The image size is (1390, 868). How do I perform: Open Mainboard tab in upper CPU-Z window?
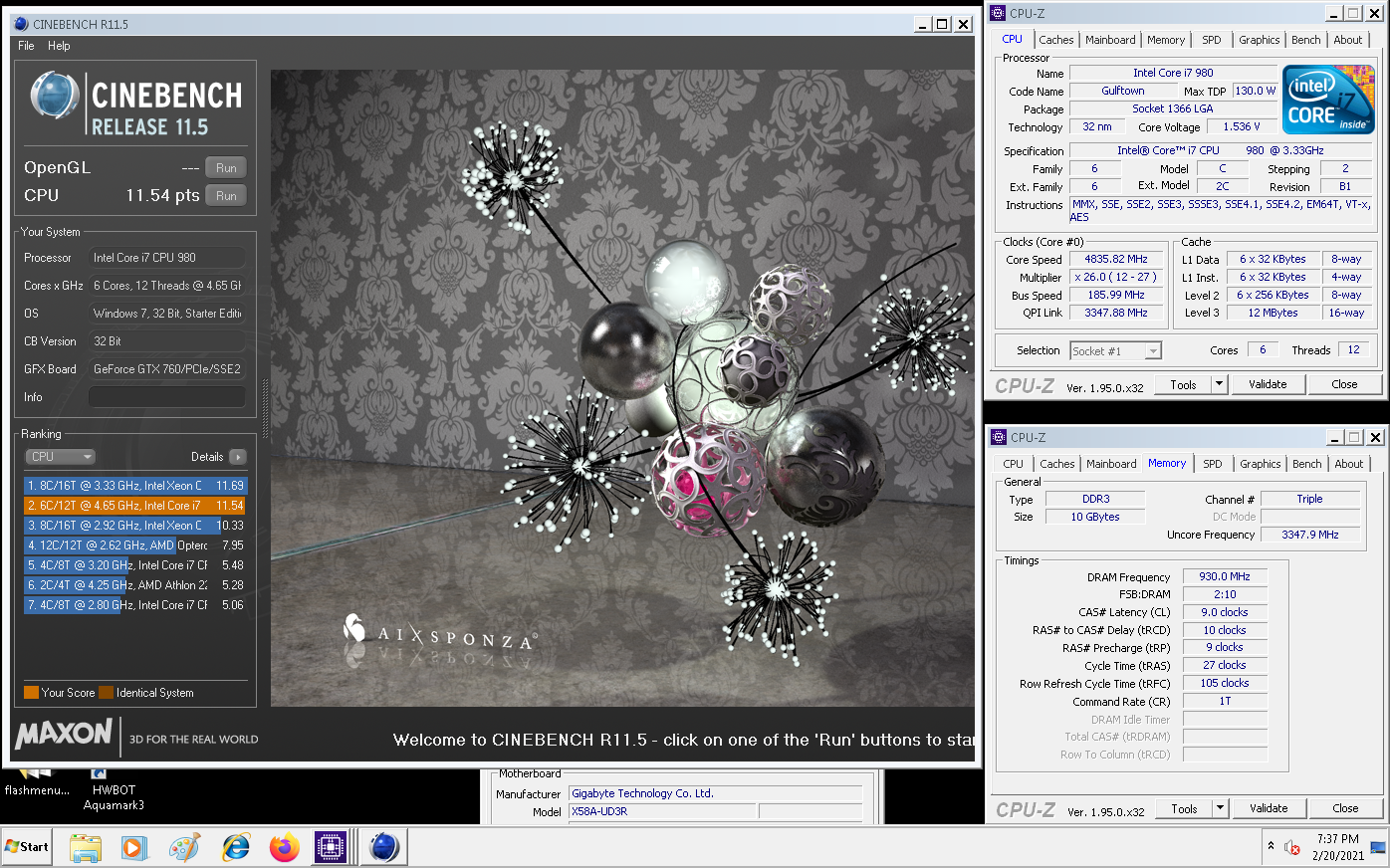tap(1110, 40)
